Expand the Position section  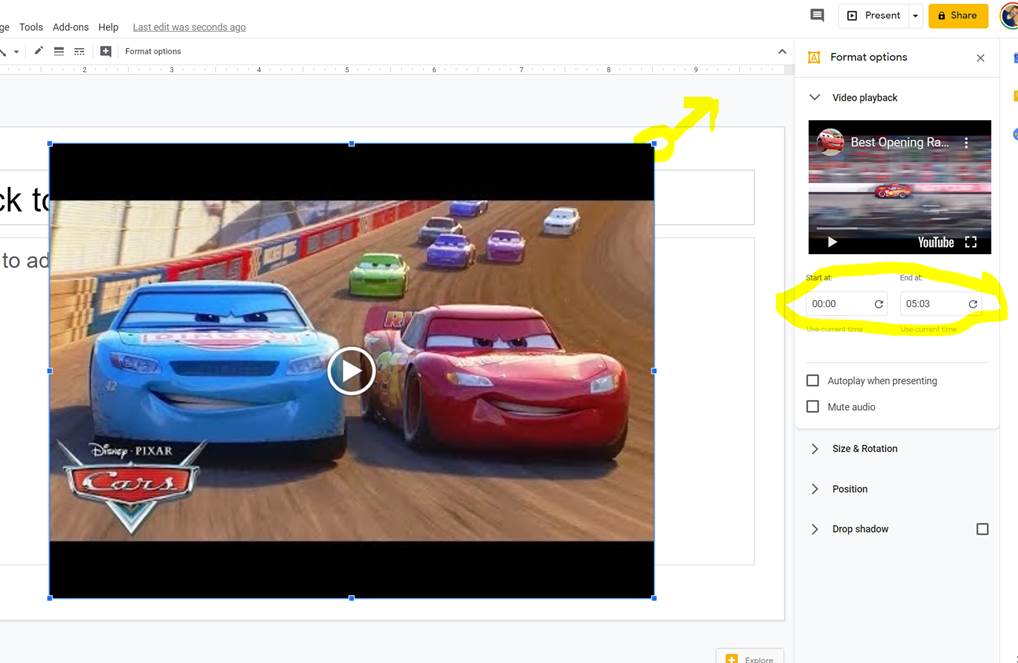tap(849, 489)
